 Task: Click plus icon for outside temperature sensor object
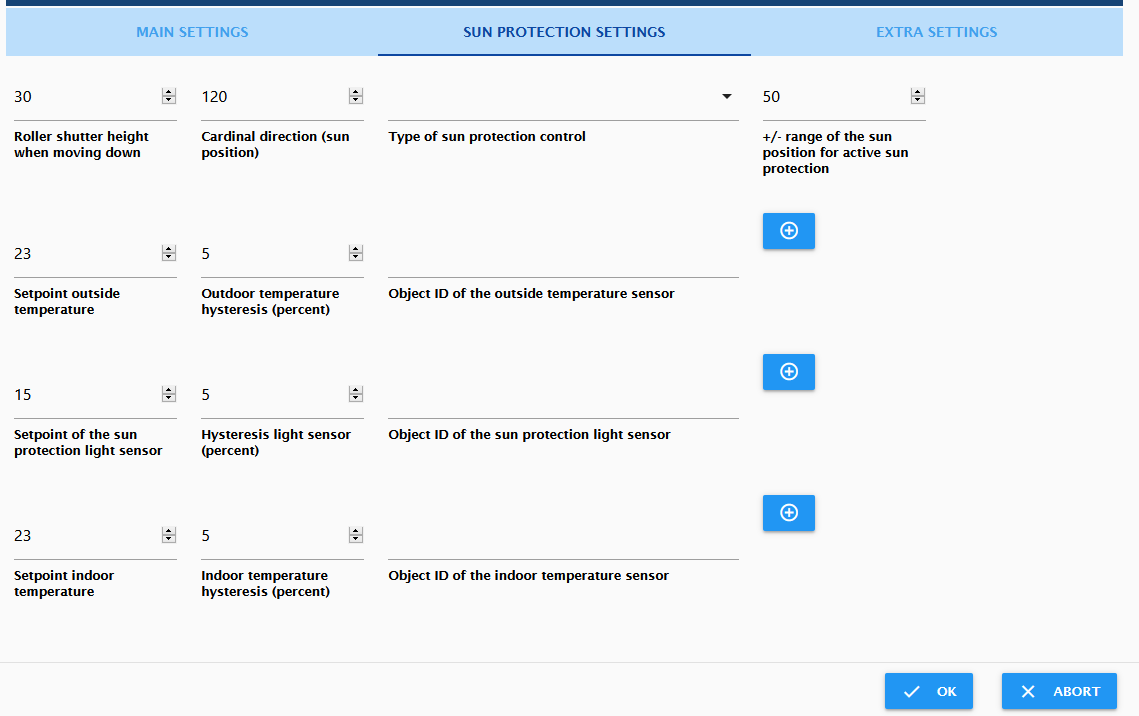(x=788, y=231)
